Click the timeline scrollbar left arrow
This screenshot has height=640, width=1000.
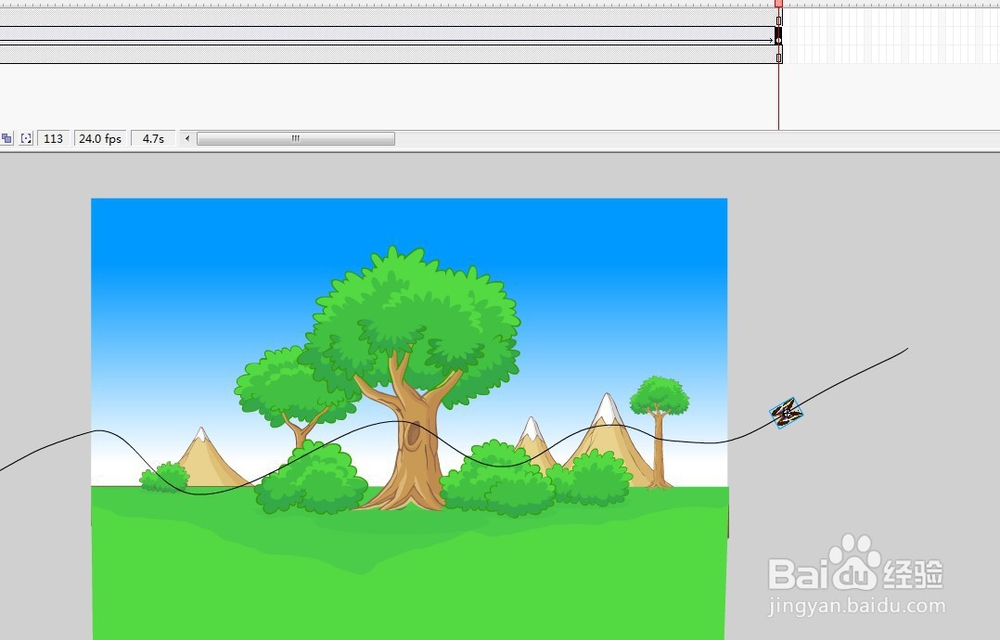click(x=187, y=138)
